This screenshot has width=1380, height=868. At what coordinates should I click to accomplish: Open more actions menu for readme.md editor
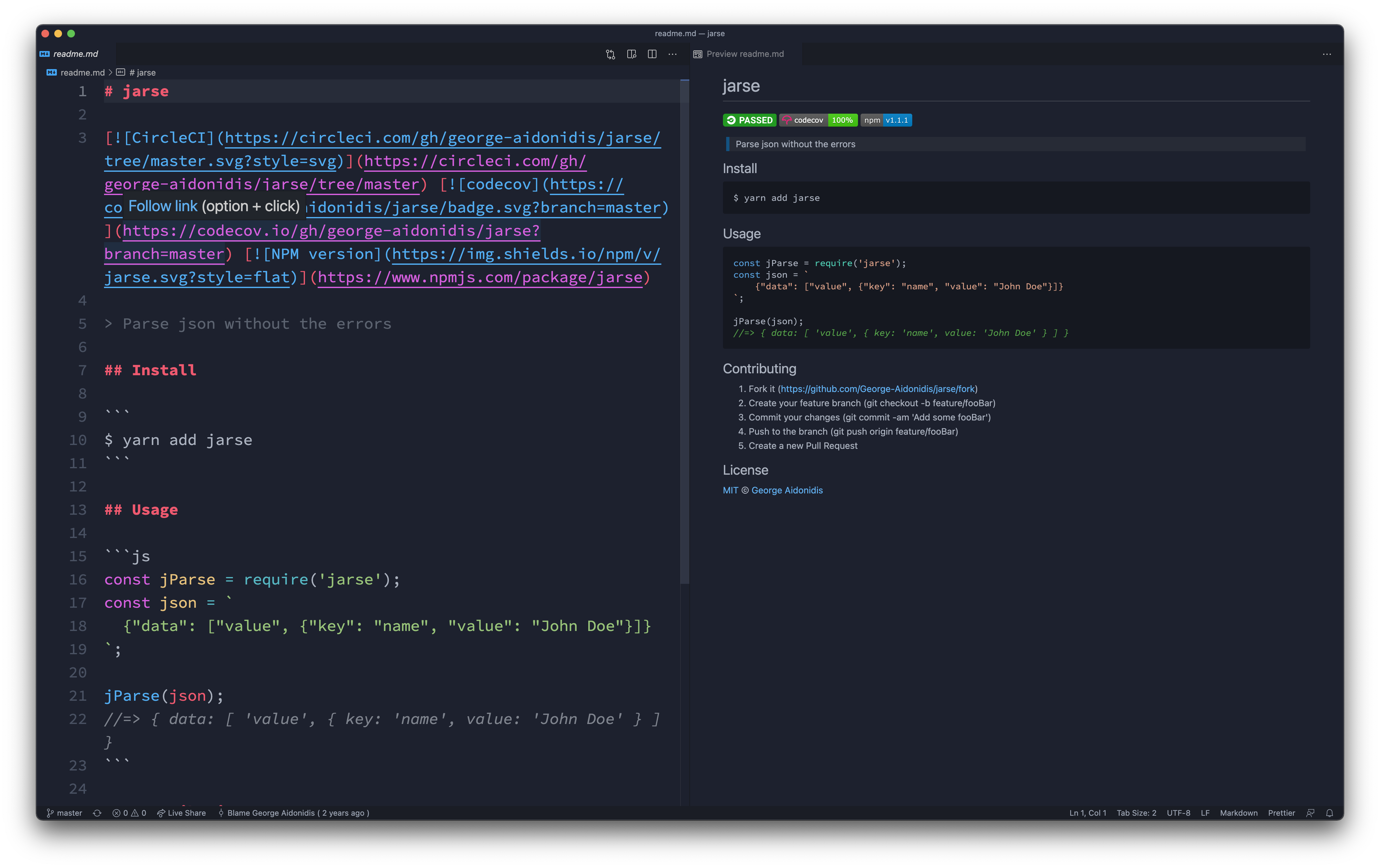[x=673, y=54]
